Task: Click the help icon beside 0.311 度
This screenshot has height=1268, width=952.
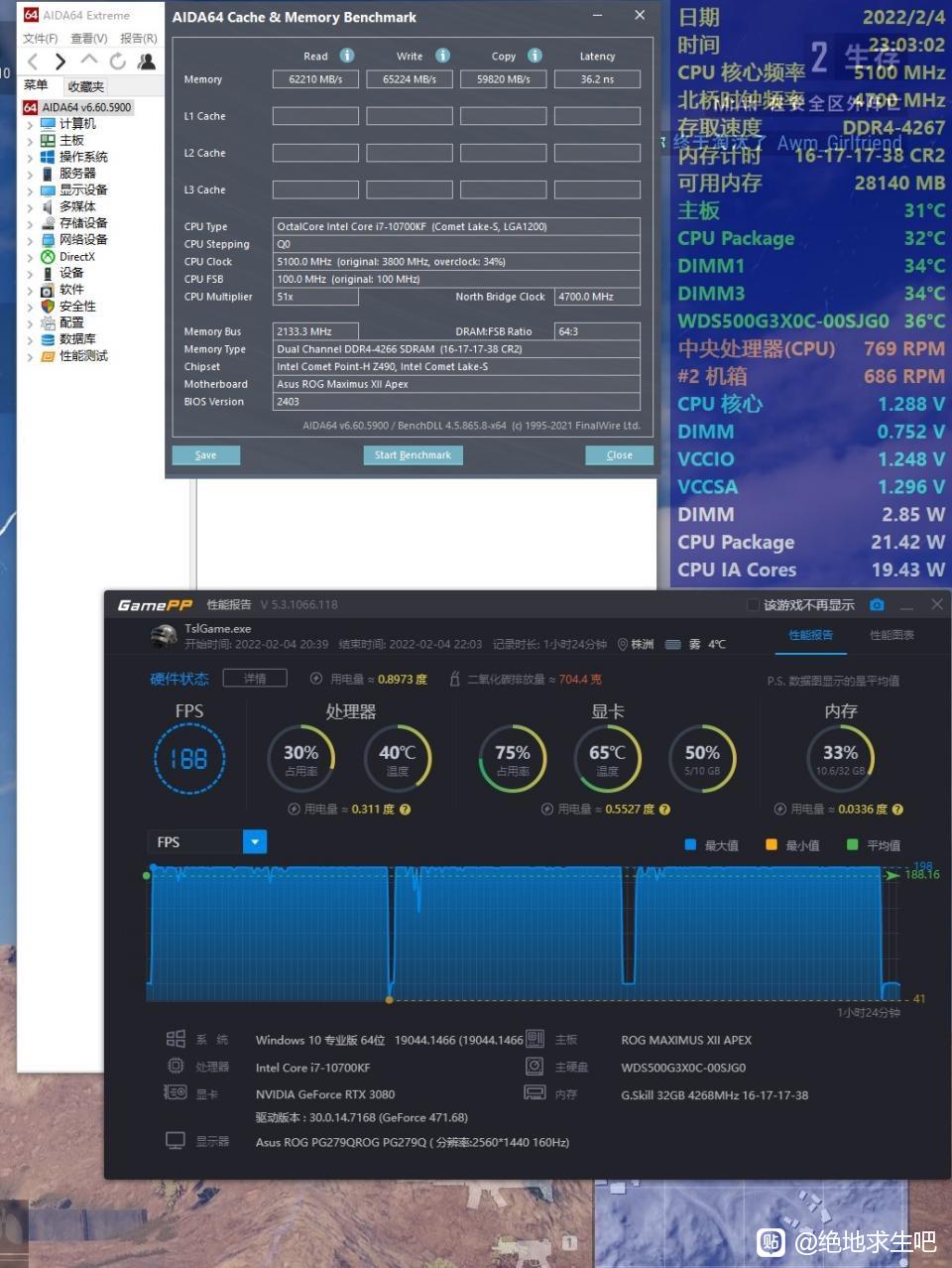Action: pyautogui.click(x=405, y=810)
